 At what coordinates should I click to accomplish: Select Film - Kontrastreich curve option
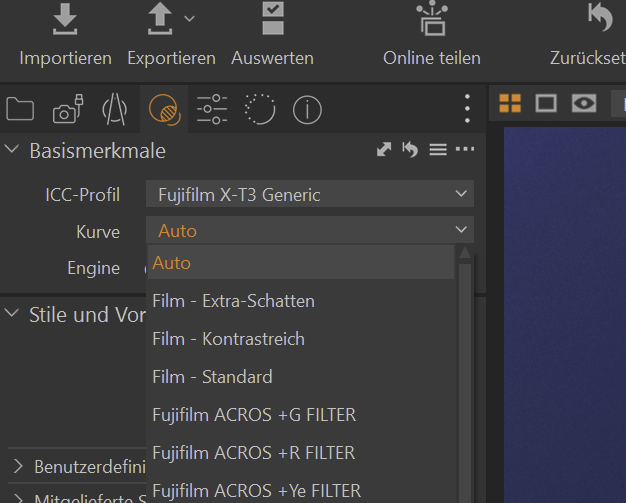[228, 339]
